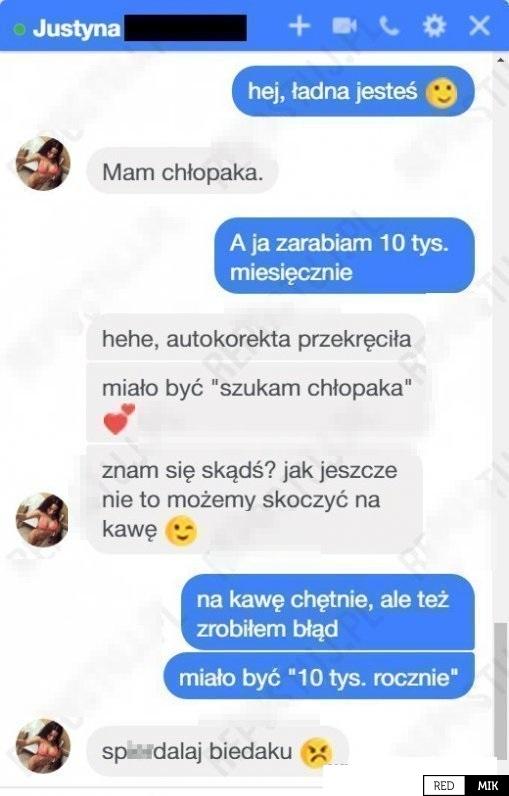The width and height of the screenshot is (509, 796).
Task: Click the green online status dot
Action: [x=19, y=29]
